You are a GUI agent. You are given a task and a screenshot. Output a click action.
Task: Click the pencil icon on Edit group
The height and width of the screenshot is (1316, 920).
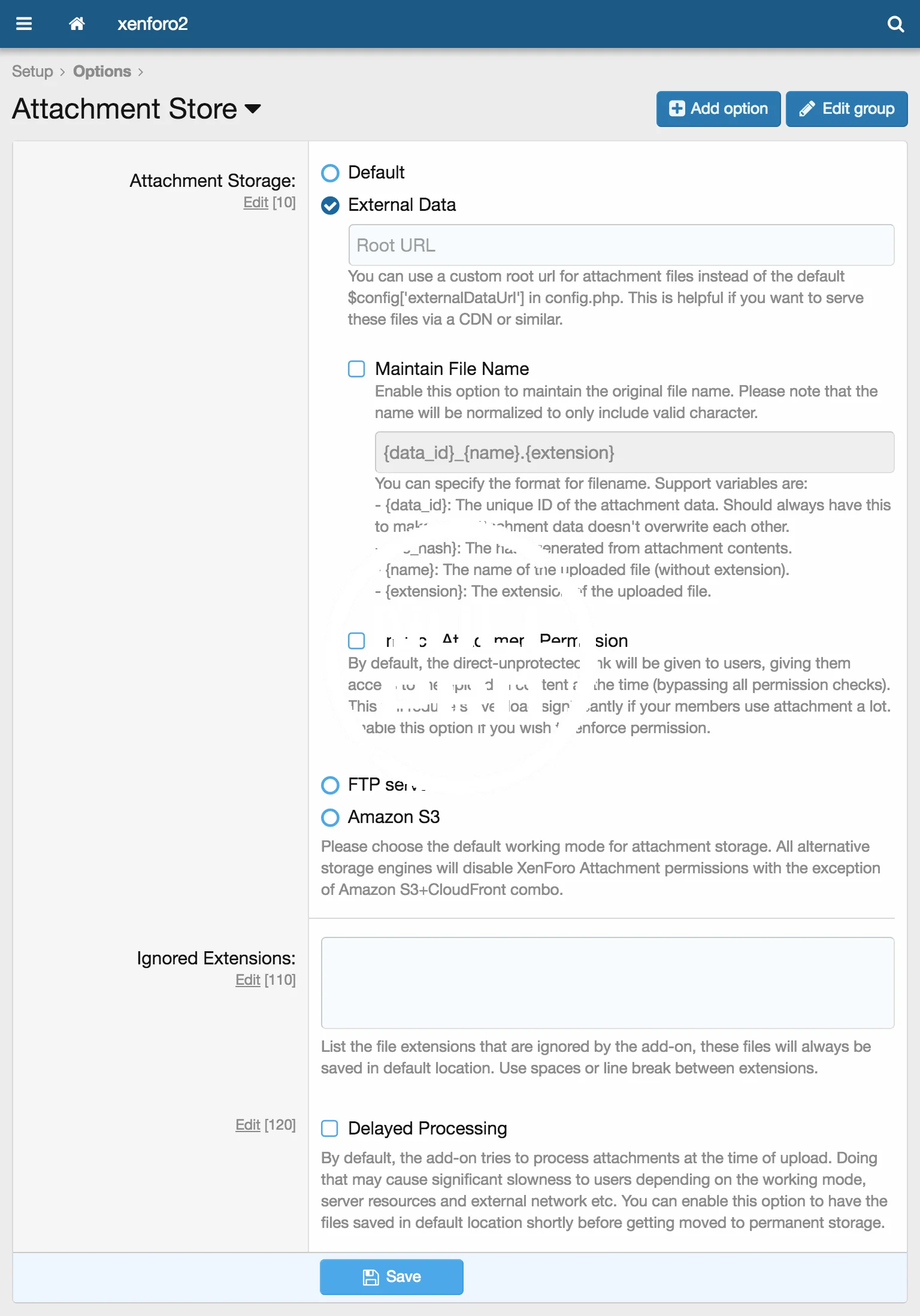click(x=807, y=108)
